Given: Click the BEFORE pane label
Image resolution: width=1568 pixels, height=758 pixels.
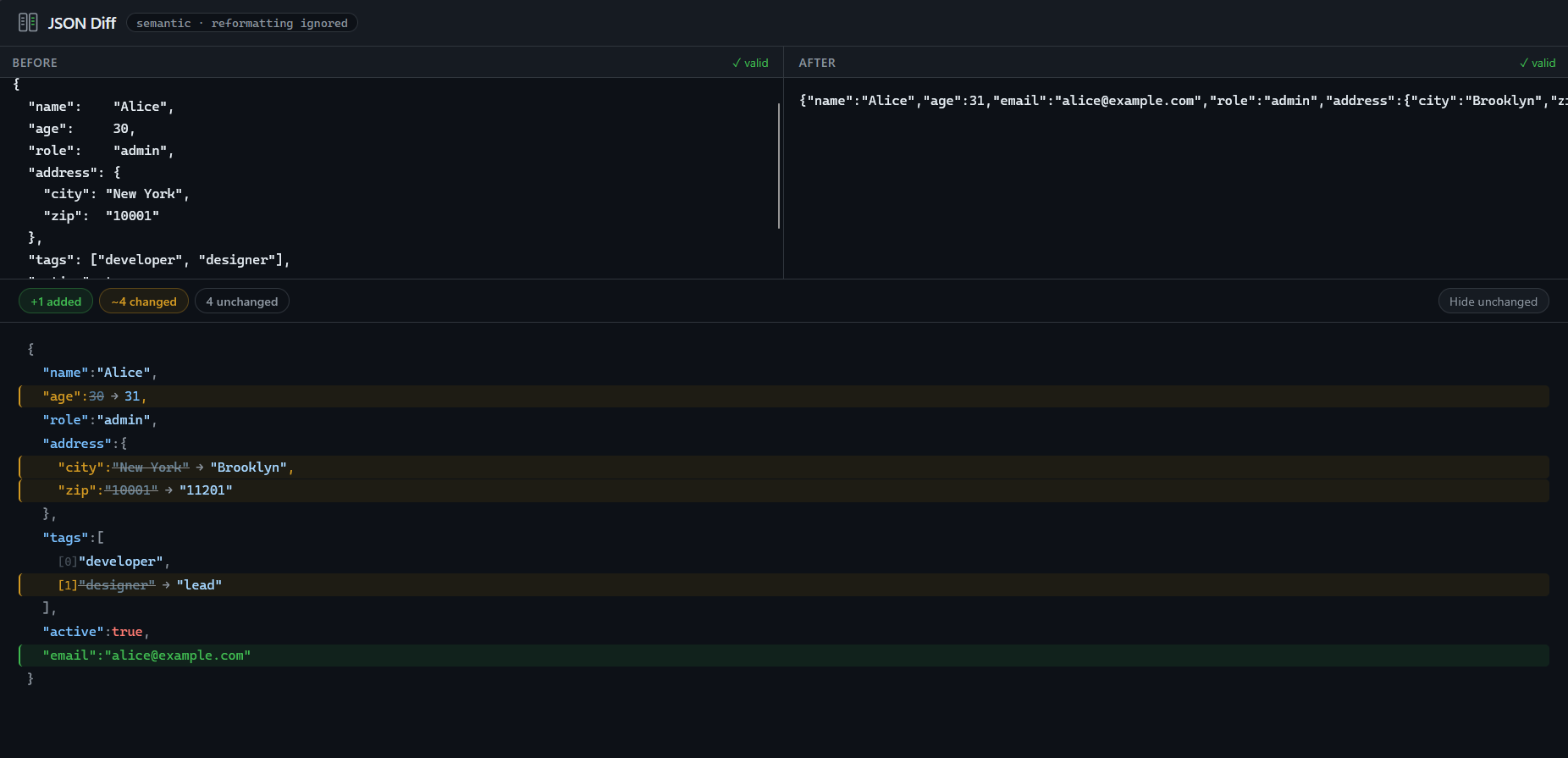Looking at the screenshot, I should click(35, 63).
